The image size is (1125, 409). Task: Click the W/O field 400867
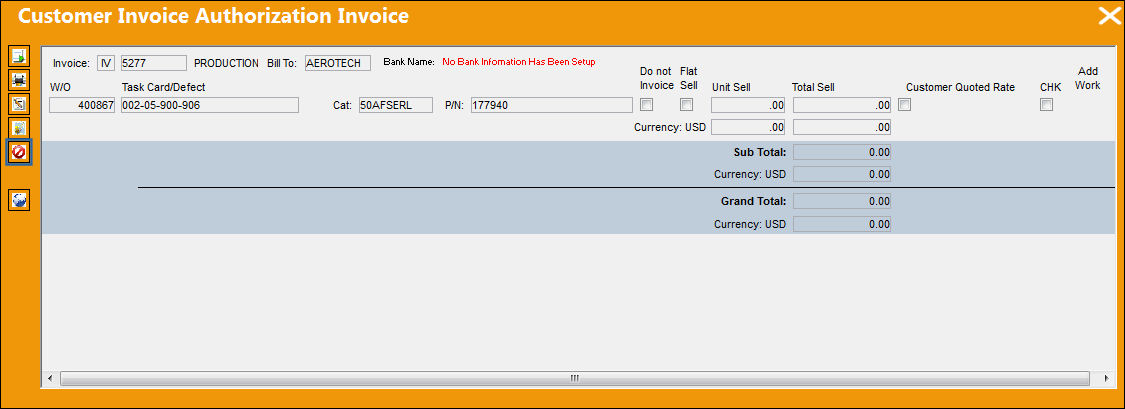[82, 105]
